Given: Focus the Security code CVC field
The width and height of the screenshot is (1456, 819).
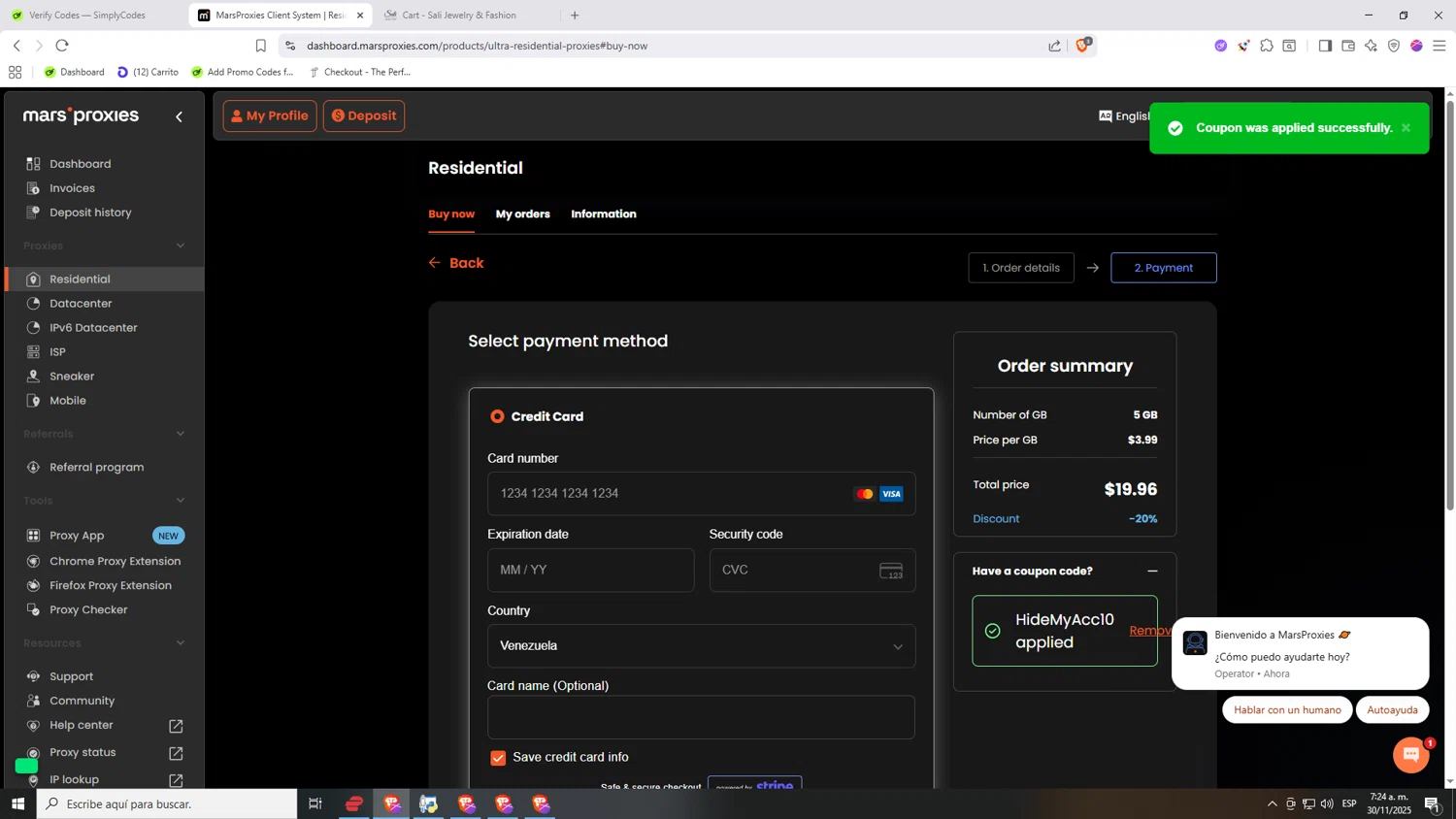Looking at the screenshot, I should click(811, 571).
